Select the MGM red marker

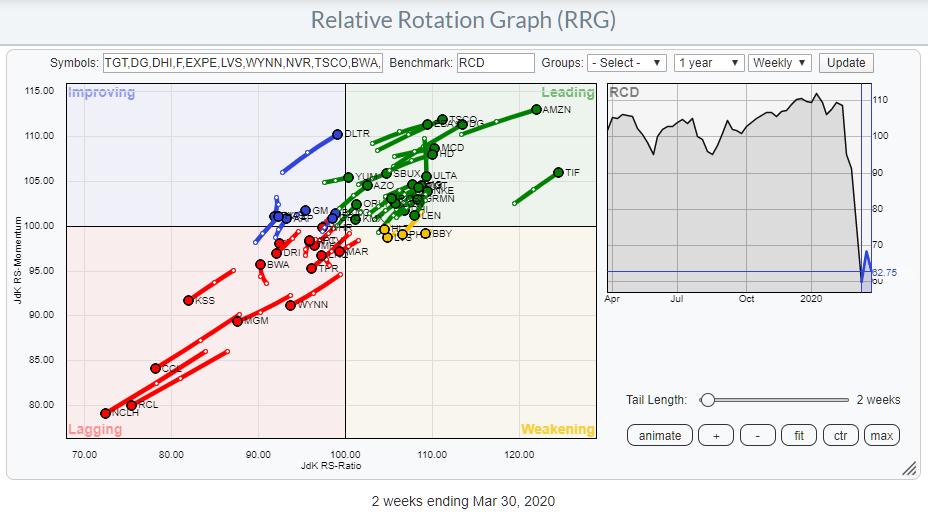pos(237,321)
